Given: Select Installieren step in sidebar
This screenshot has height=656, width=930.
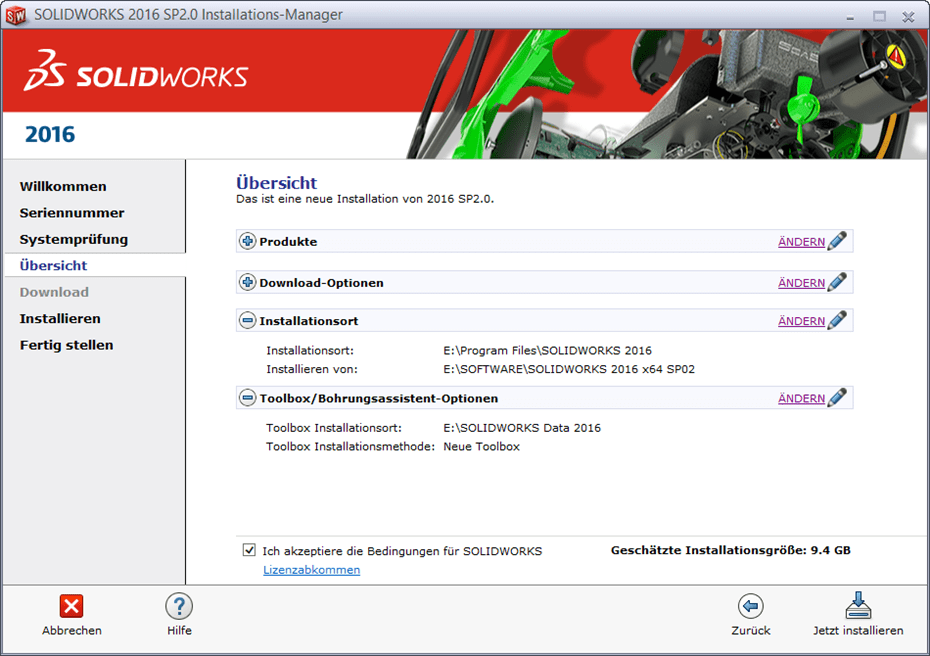Looking at the screenshot, I should click(x=60, y=319).
